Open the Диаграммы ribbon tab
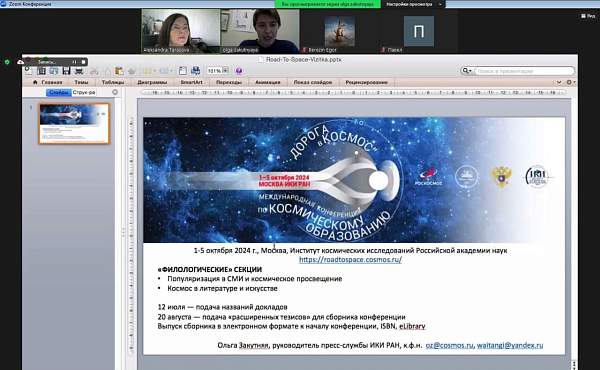The image size is (600, 370). [152, 82]
